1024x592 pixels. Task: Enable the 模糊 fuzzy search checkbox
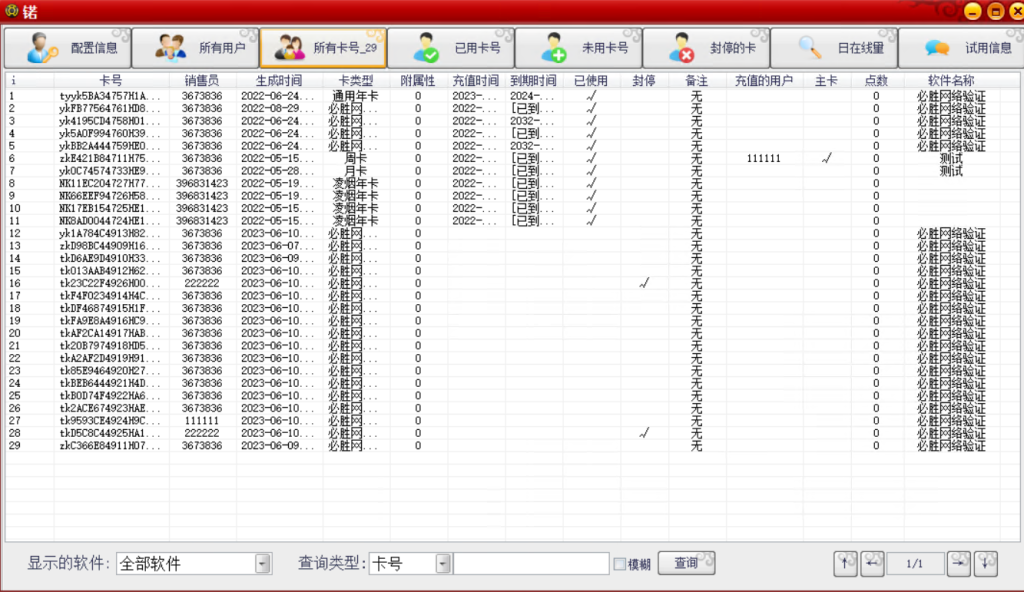click(x=621, y=563)
